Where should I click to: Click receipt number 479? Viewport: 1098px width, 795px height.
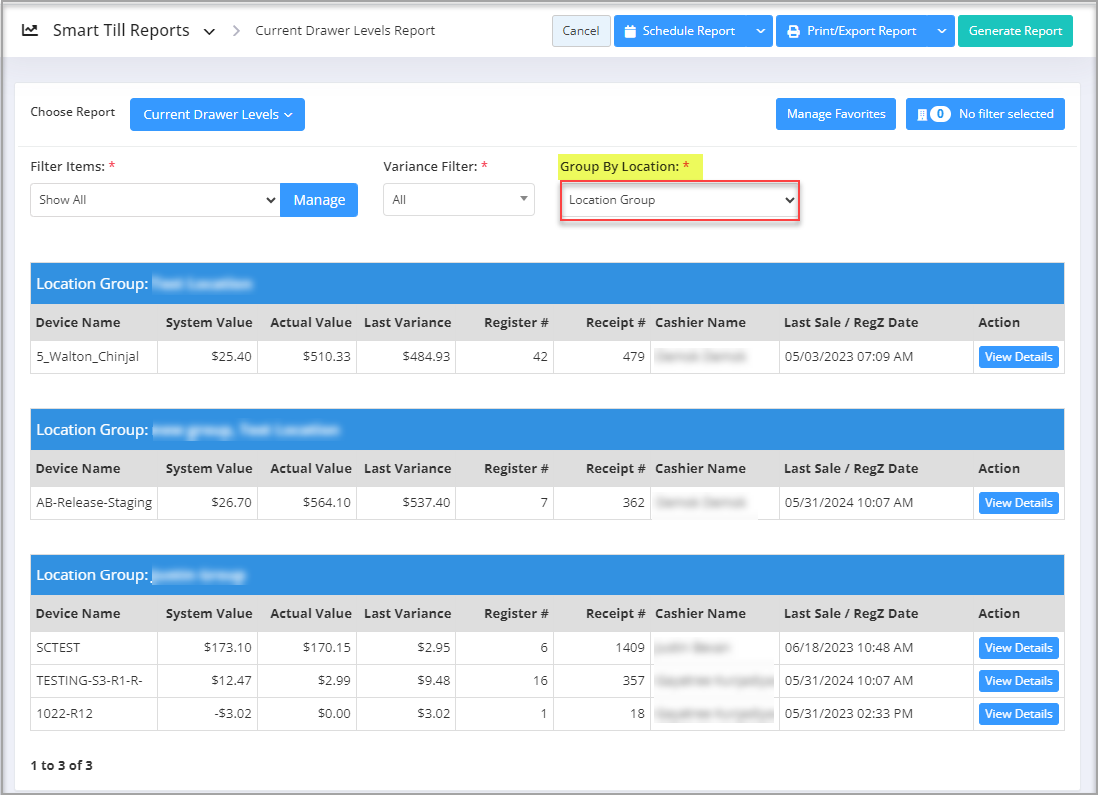tap(633, 357)
